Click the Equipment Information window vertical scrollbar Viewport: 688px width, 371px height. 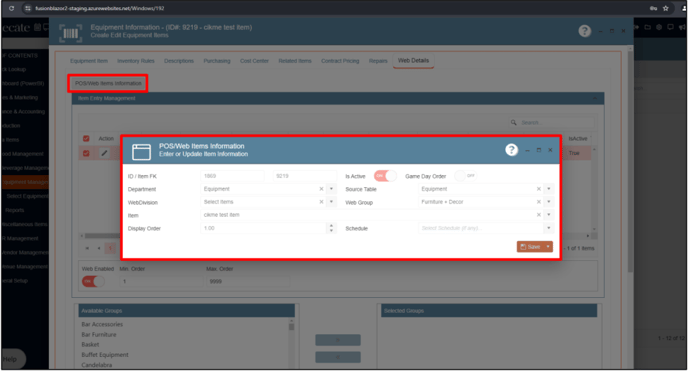(630, 162)
